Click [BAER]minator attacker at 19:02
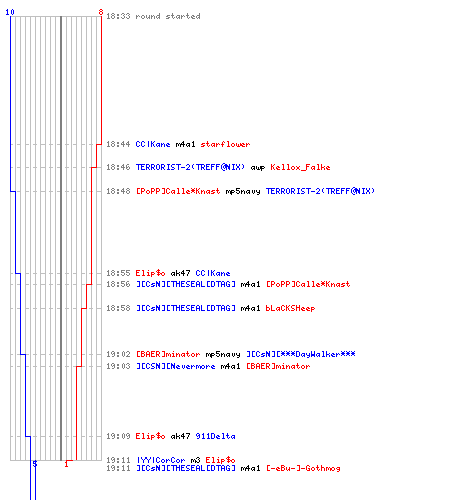The height and width of the screenshot is (500, 450). pos(168,354)
